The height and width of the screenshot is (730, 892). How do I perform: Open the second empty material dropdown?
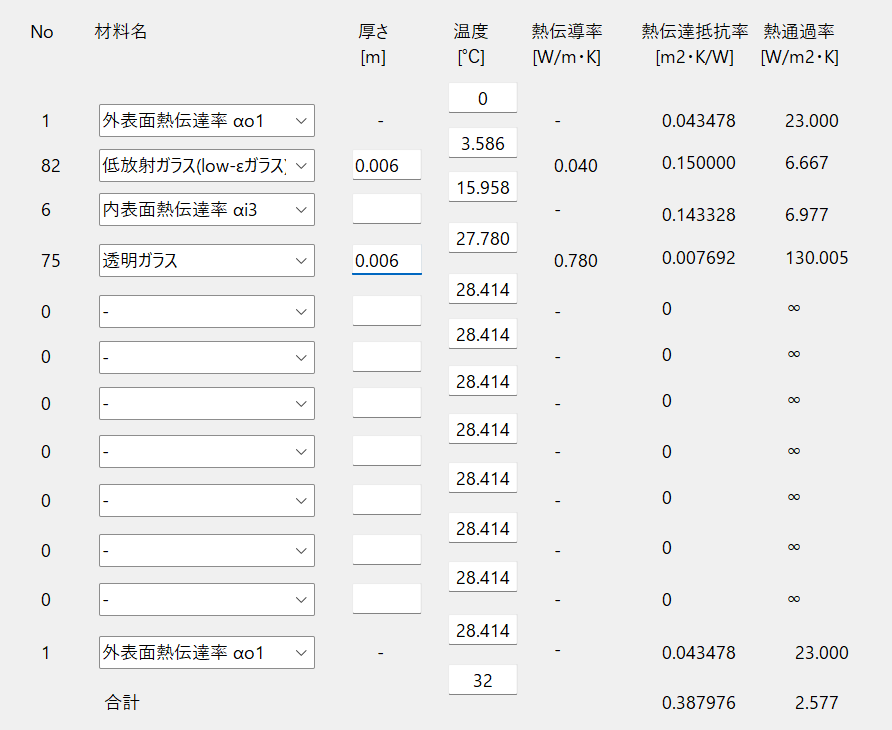[x=207, y=357]
